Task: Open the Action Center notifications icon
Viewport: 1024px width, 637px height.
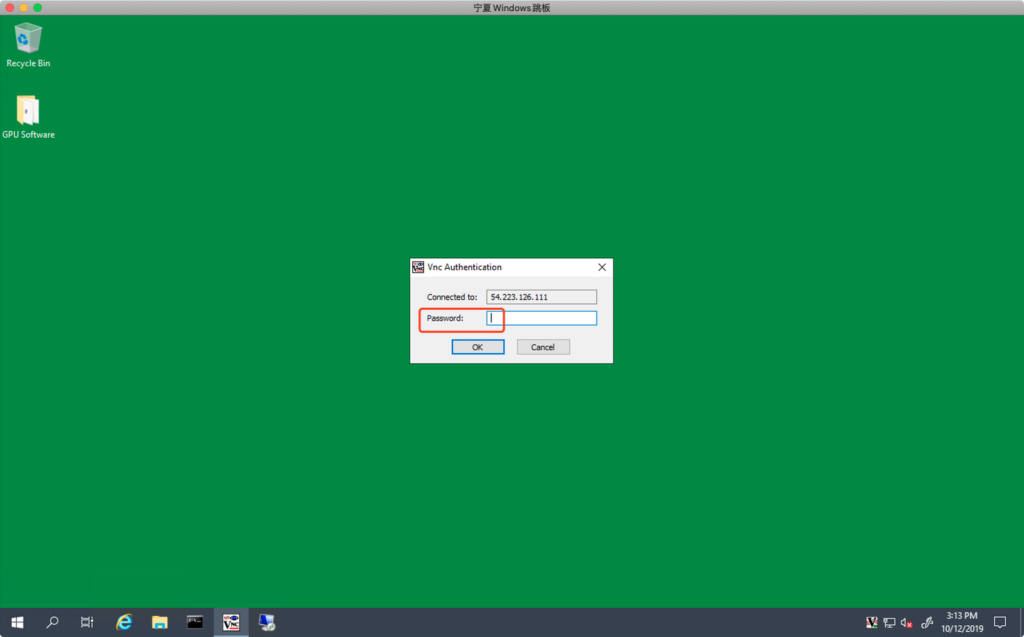Action: pyautogui.click(x=999, y=622)
